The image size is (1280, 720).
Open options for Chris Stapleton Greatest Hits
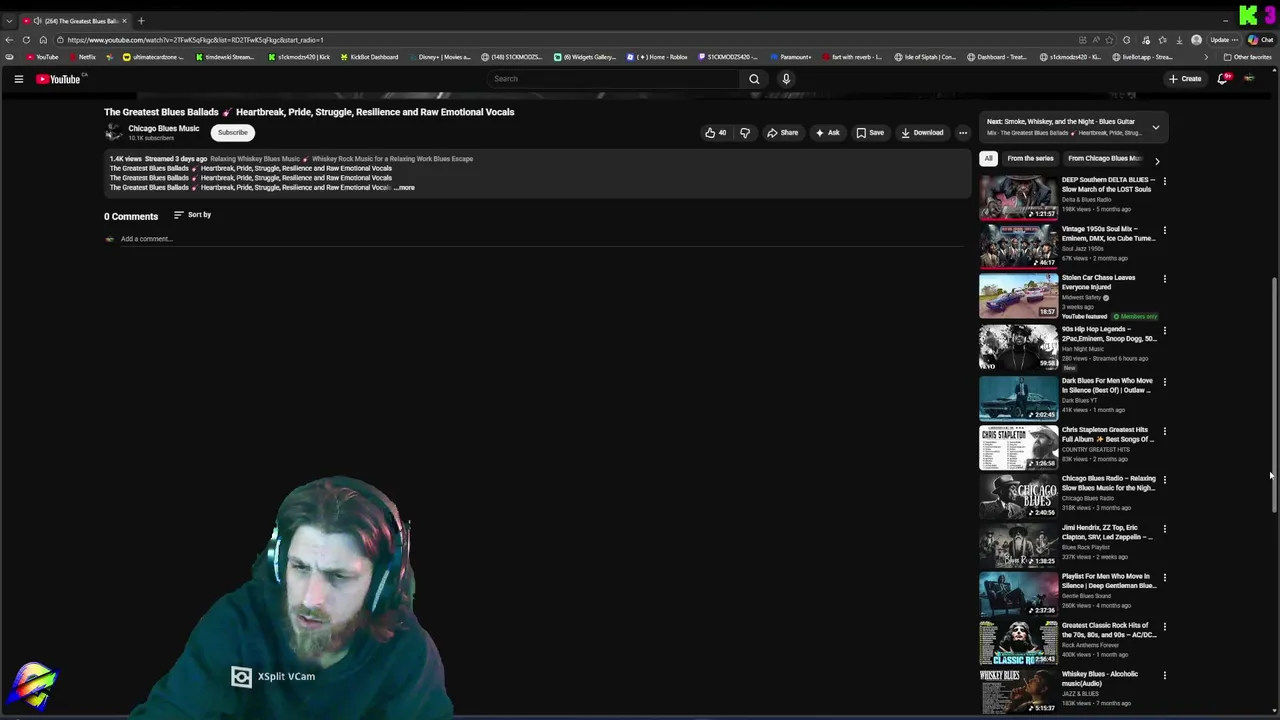click(1165, 431)
